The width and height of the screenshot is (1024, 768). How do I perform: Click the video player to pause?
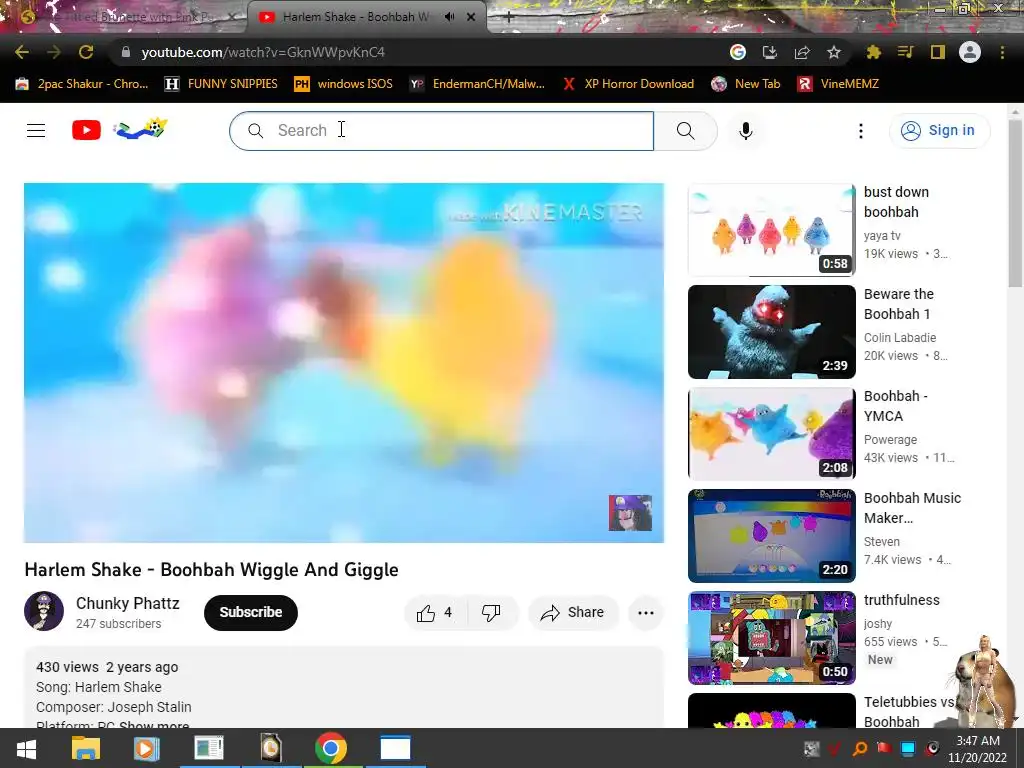344,362
